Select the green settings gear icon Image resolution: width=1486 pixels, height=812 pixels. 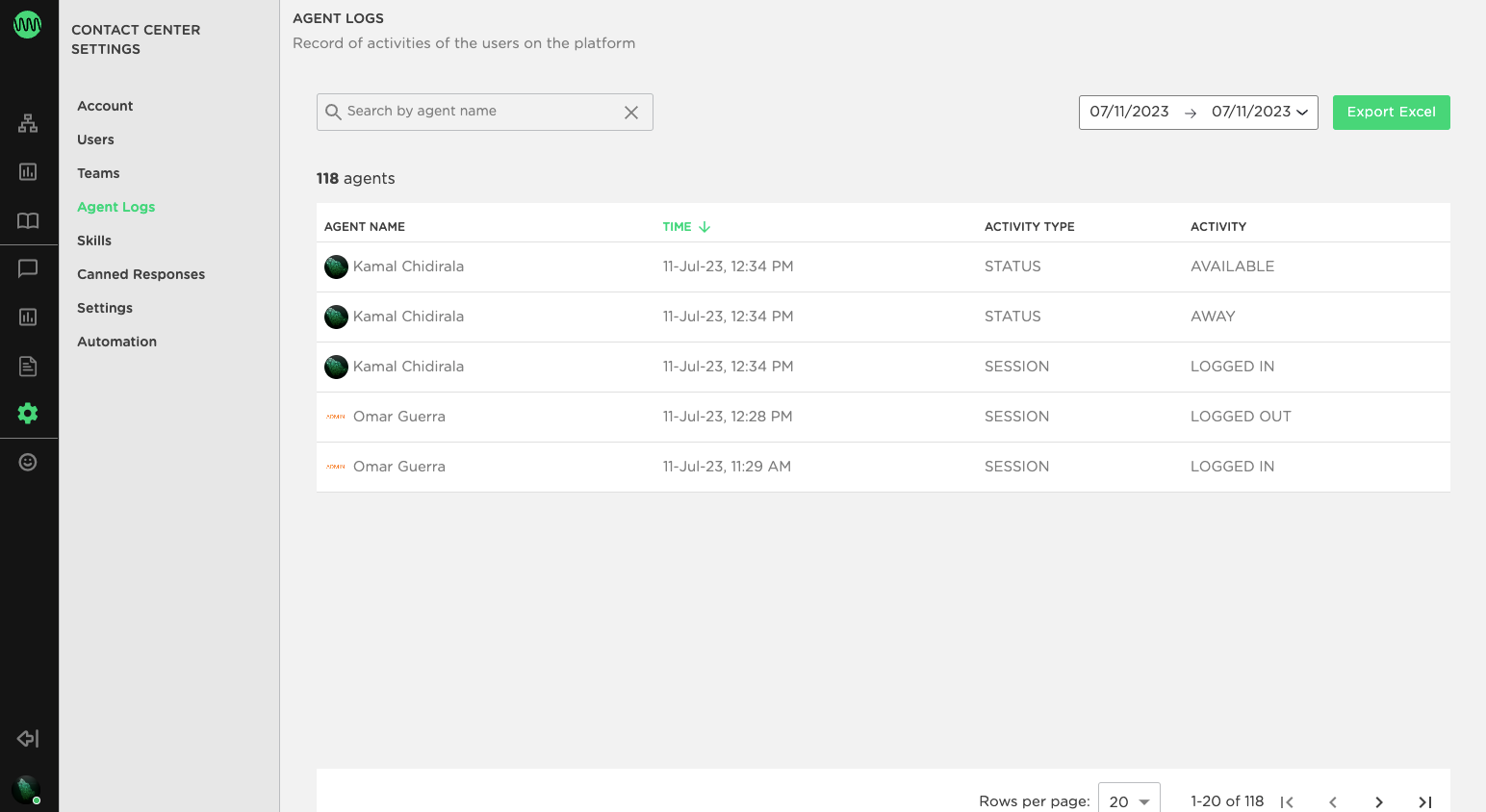pos(28,414)
